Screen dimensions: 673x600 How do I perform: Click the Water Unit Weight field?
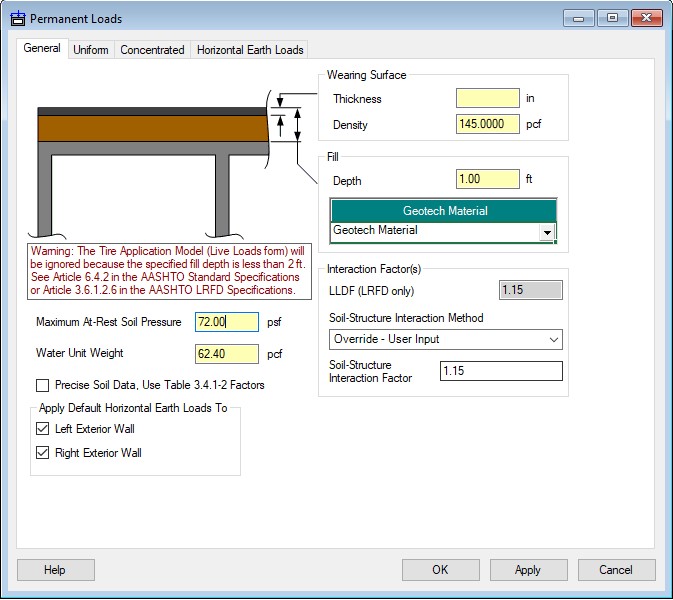[227, 354]
